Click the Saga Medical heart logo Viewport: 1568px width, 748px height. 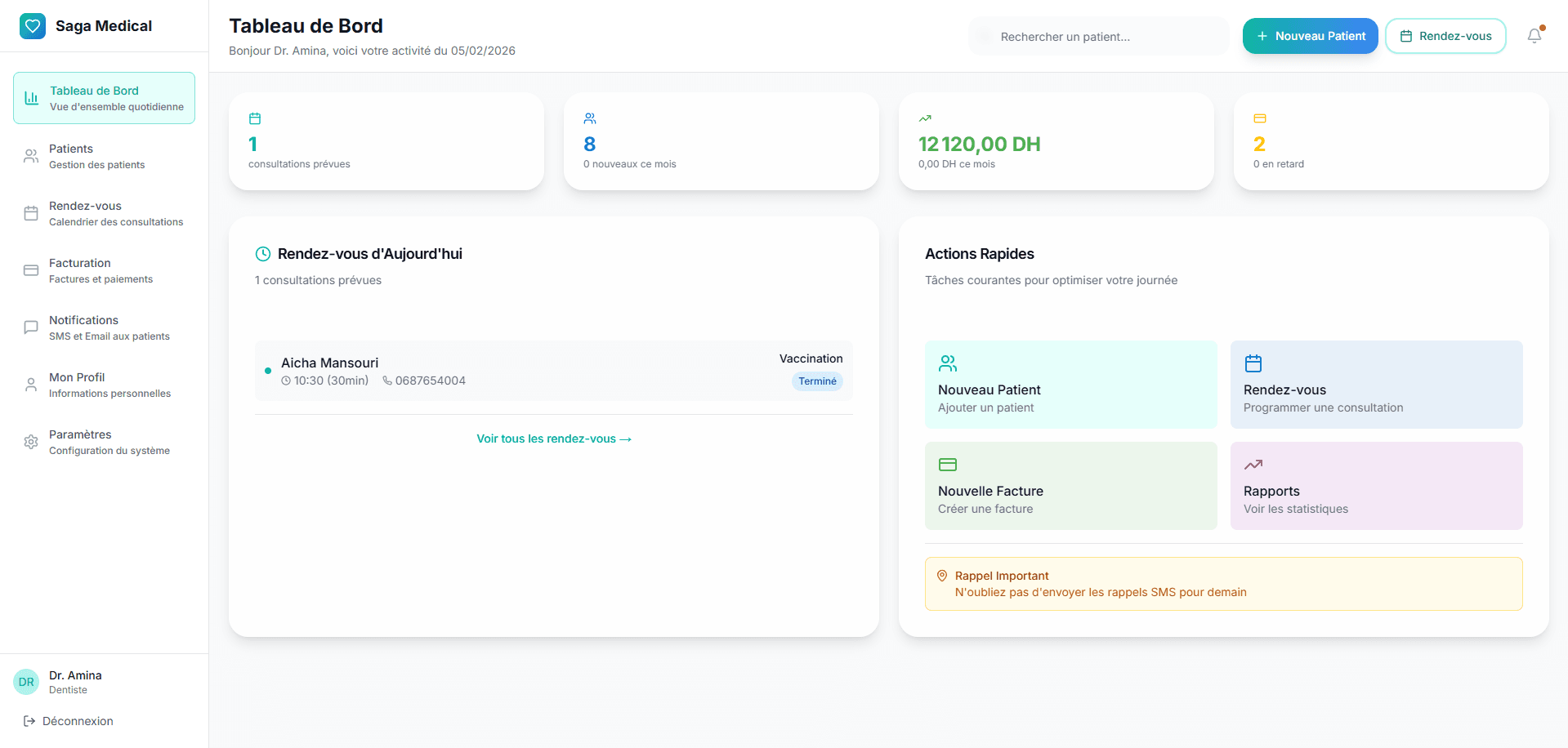click(x=32, y=25)
